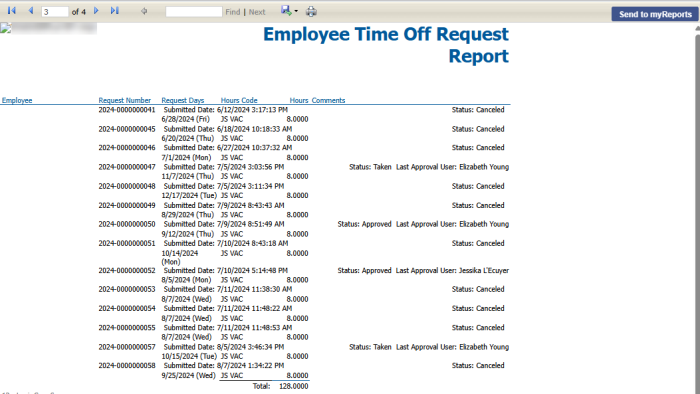
Task: Click the Next search result link
Action: [257, 12]
